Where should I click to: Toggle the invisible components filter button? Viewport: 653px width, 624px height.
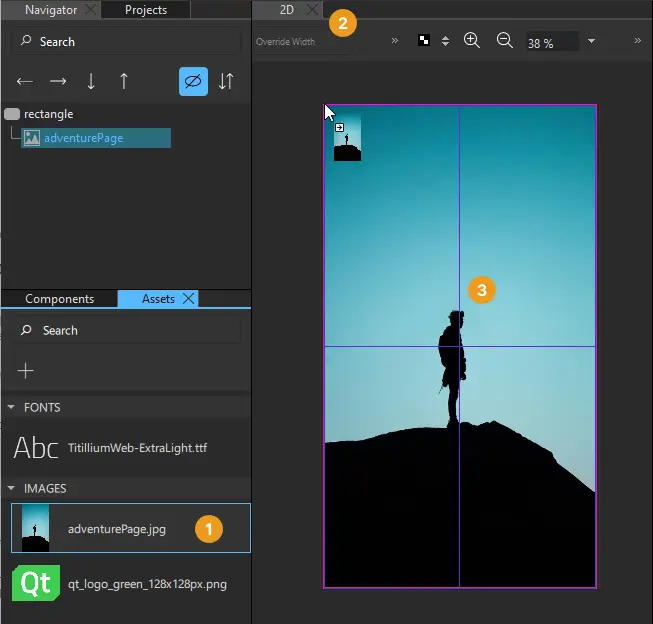(193, 82)
